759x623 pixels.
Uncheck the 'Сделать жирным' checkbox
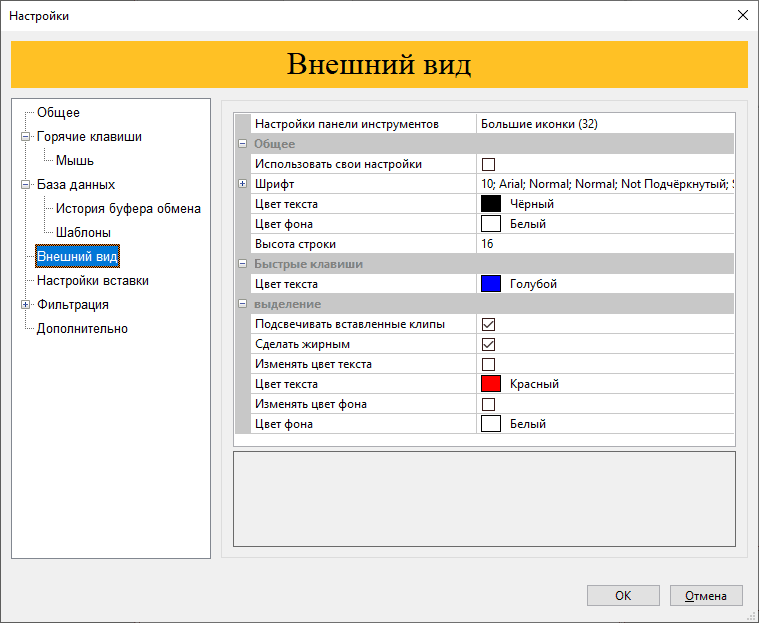coord(489,344)
